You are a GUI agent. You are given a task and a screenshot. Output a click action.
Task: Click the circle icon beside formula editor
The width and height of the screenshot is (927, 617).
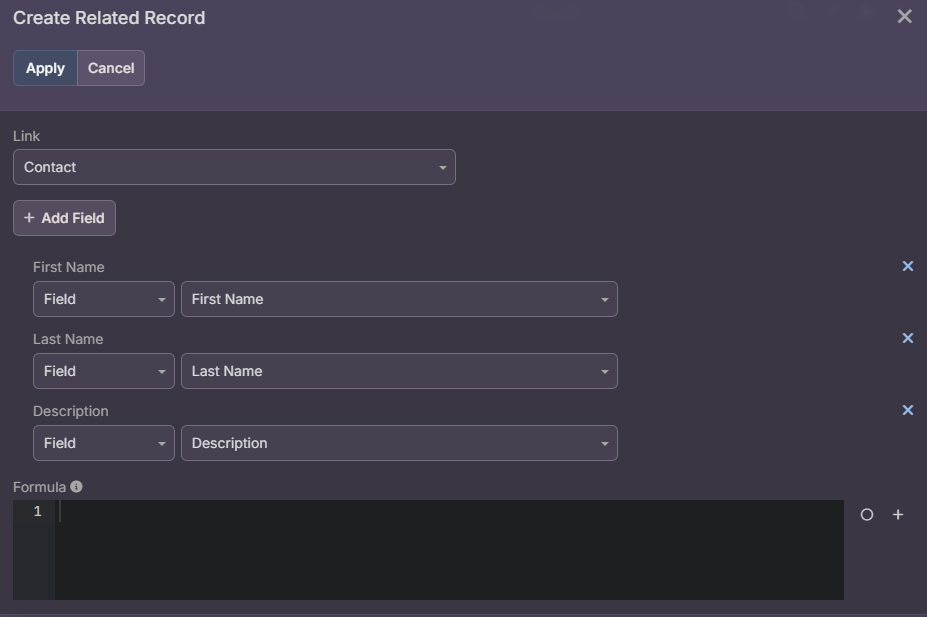click(867, 515)
